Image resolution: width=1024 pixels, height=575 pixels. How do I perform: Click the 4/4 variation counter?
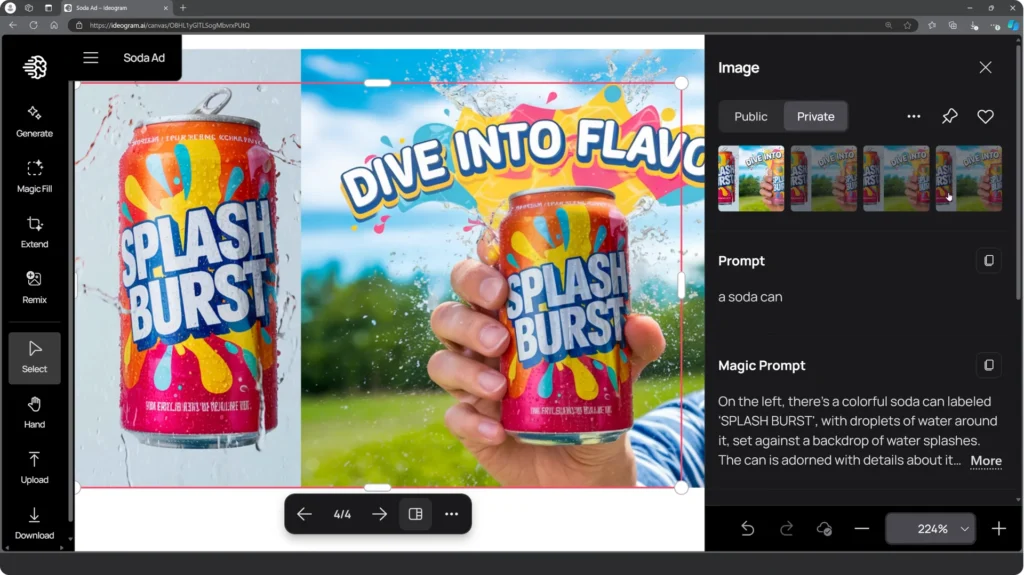(342, 514)
